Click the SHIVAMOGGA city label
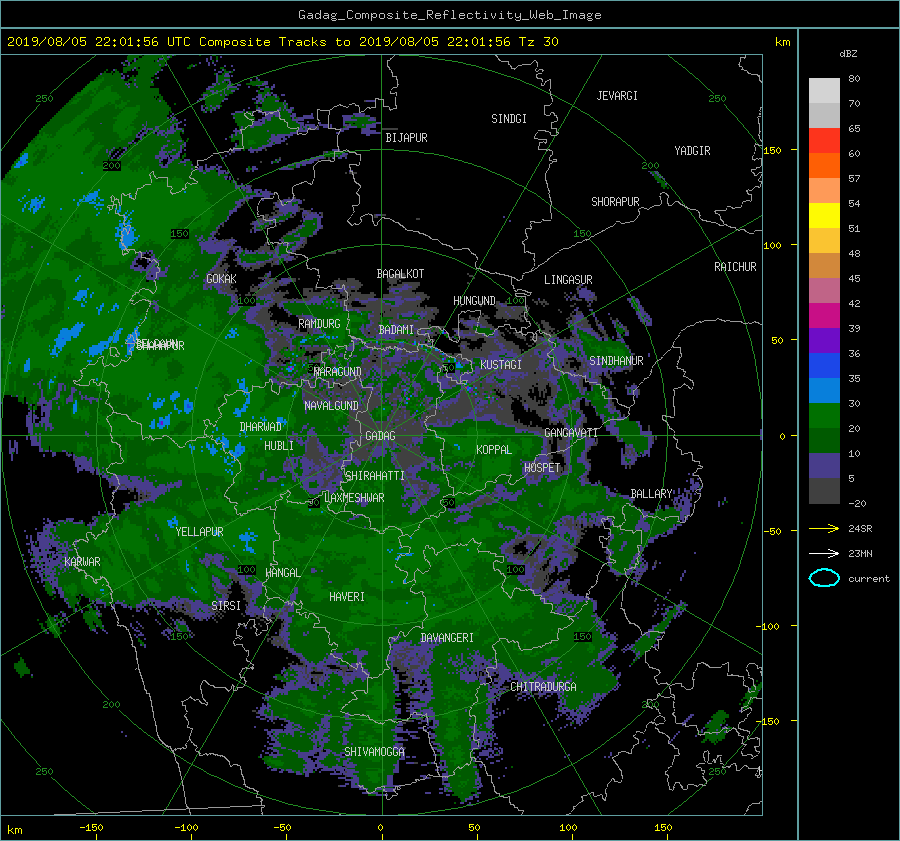900x841 pixels. (374, 751)
